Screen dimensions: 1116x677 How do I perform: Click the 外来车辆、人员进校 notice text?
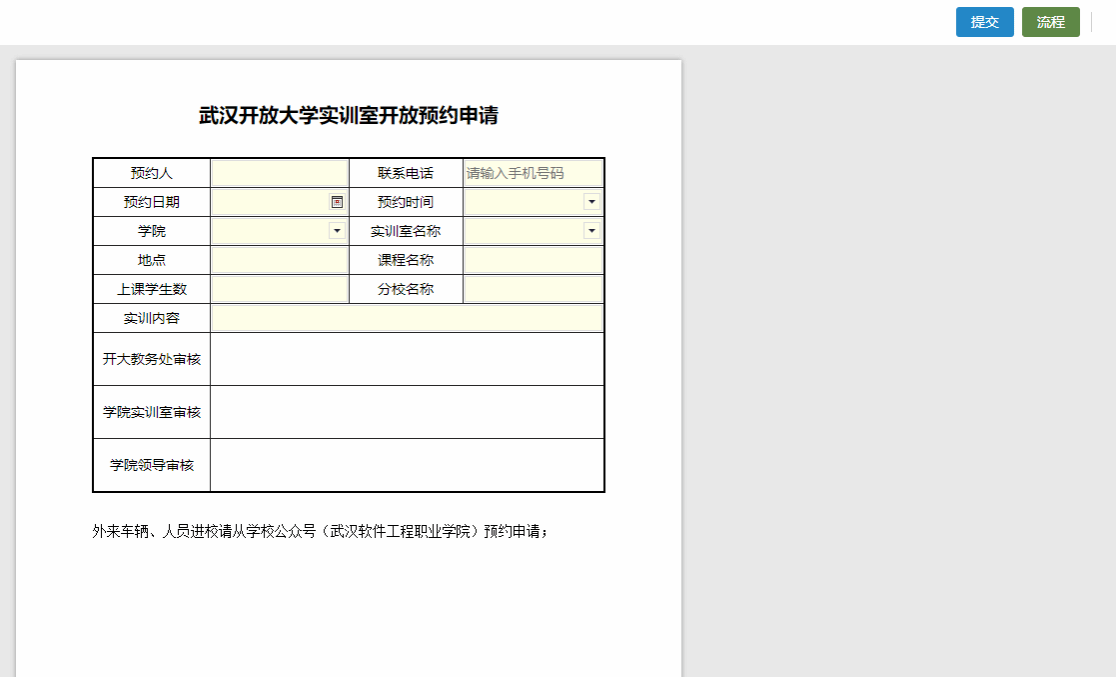pyautogui.click(x=320, y=531)
